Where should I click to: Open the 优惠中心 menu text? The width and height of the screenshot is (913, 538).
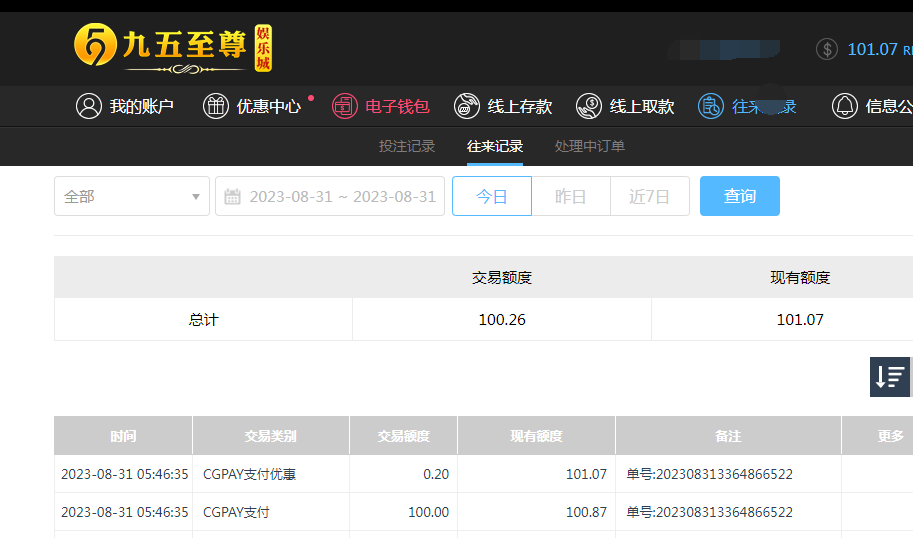268,106
